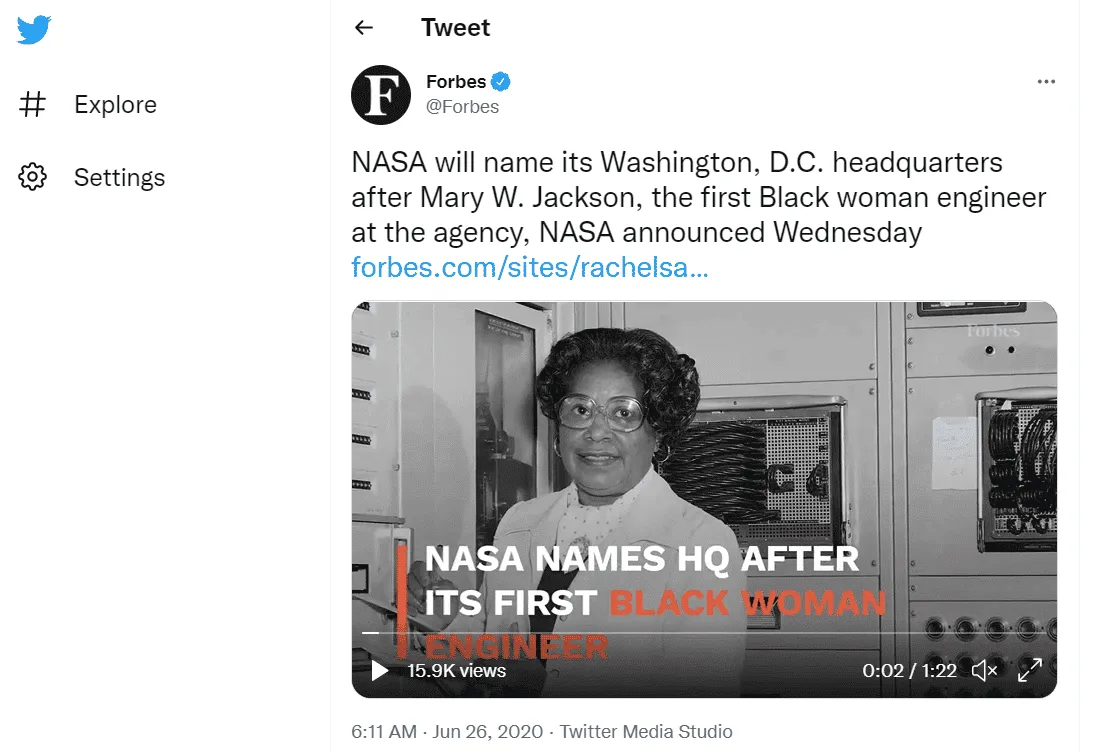Click the Explore hashtag icon
This screenshot has width=1097, height=752.
click(x=33, y=104)
